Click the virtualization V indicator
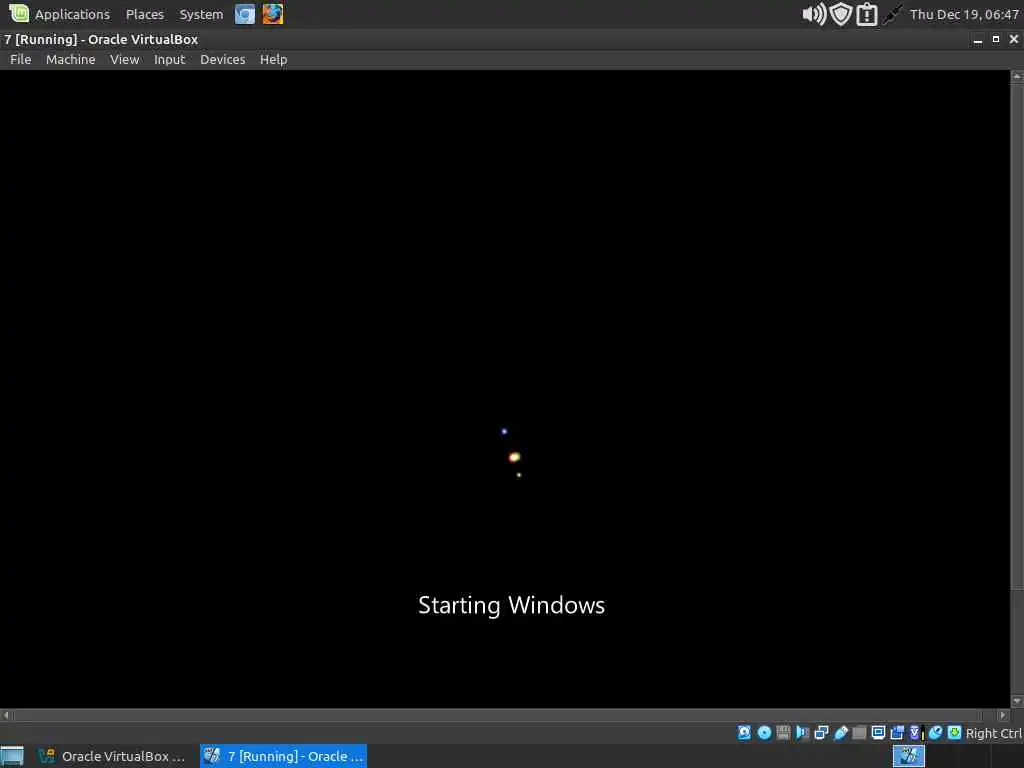 point(916,733)
